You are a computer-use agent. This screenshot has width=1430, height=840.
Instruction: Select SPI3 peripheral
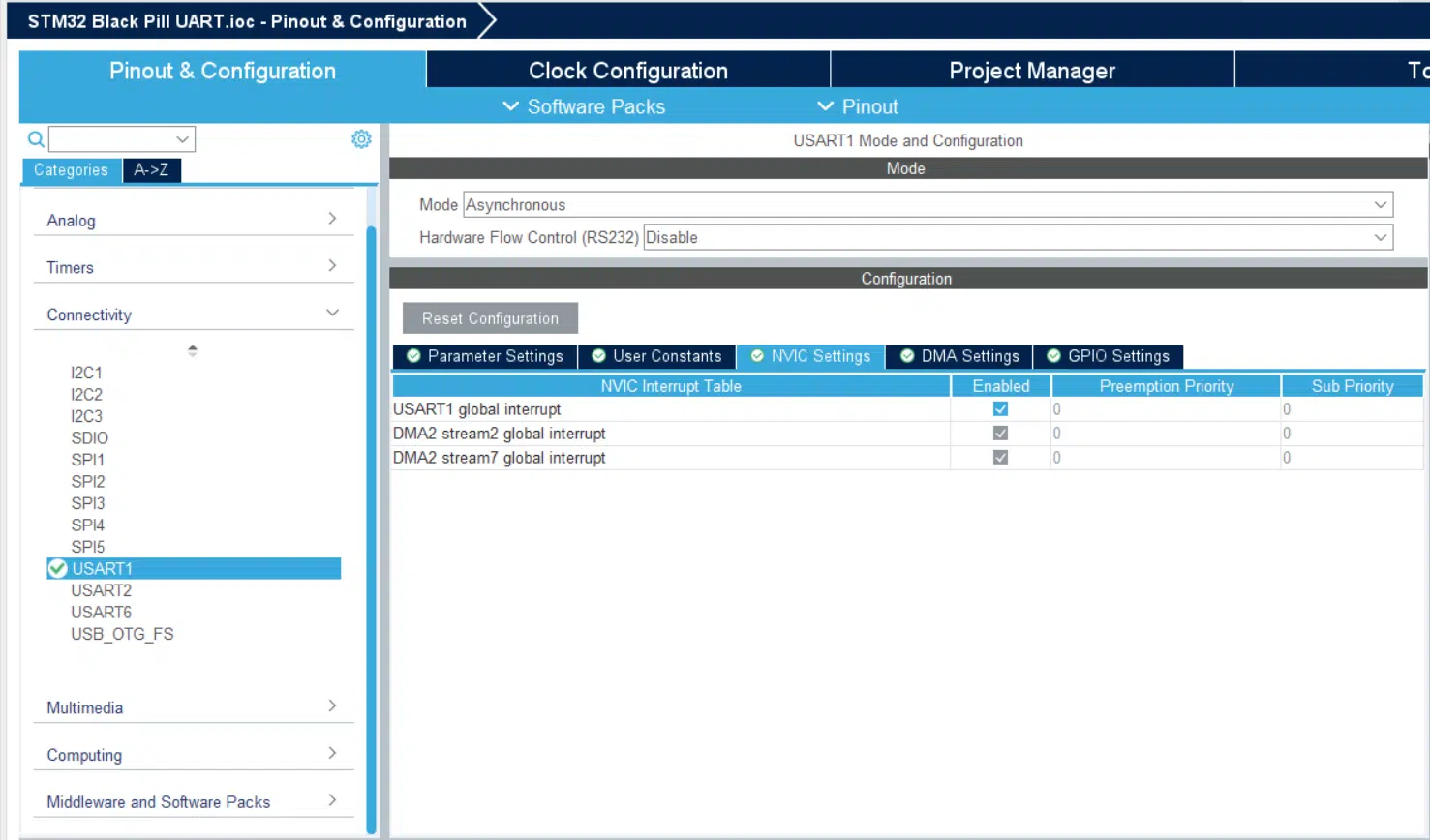[x=87, y=503]
